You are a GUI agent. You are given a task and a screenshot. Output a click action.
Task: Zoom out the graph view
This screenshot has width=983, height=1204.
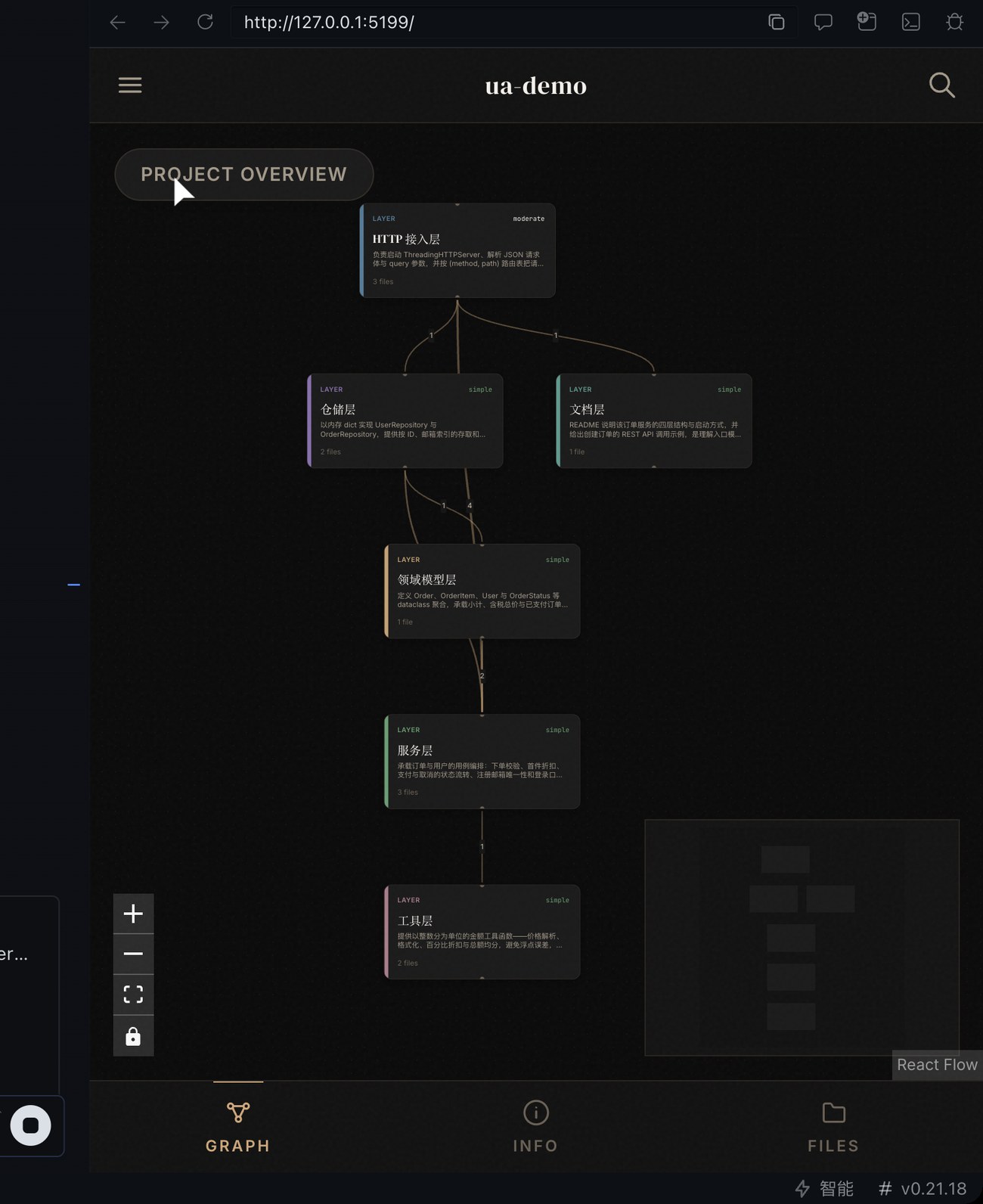tap(133, 954)
